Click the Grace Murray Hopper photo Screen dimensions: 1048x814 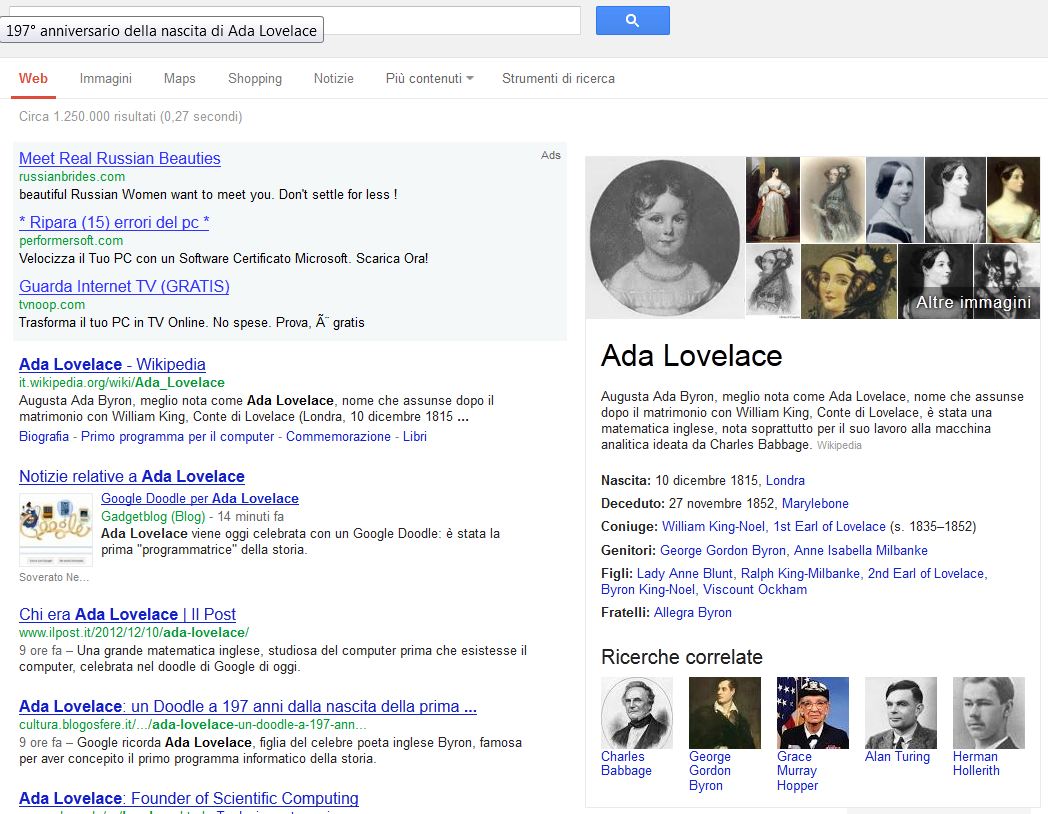[813, 712]
